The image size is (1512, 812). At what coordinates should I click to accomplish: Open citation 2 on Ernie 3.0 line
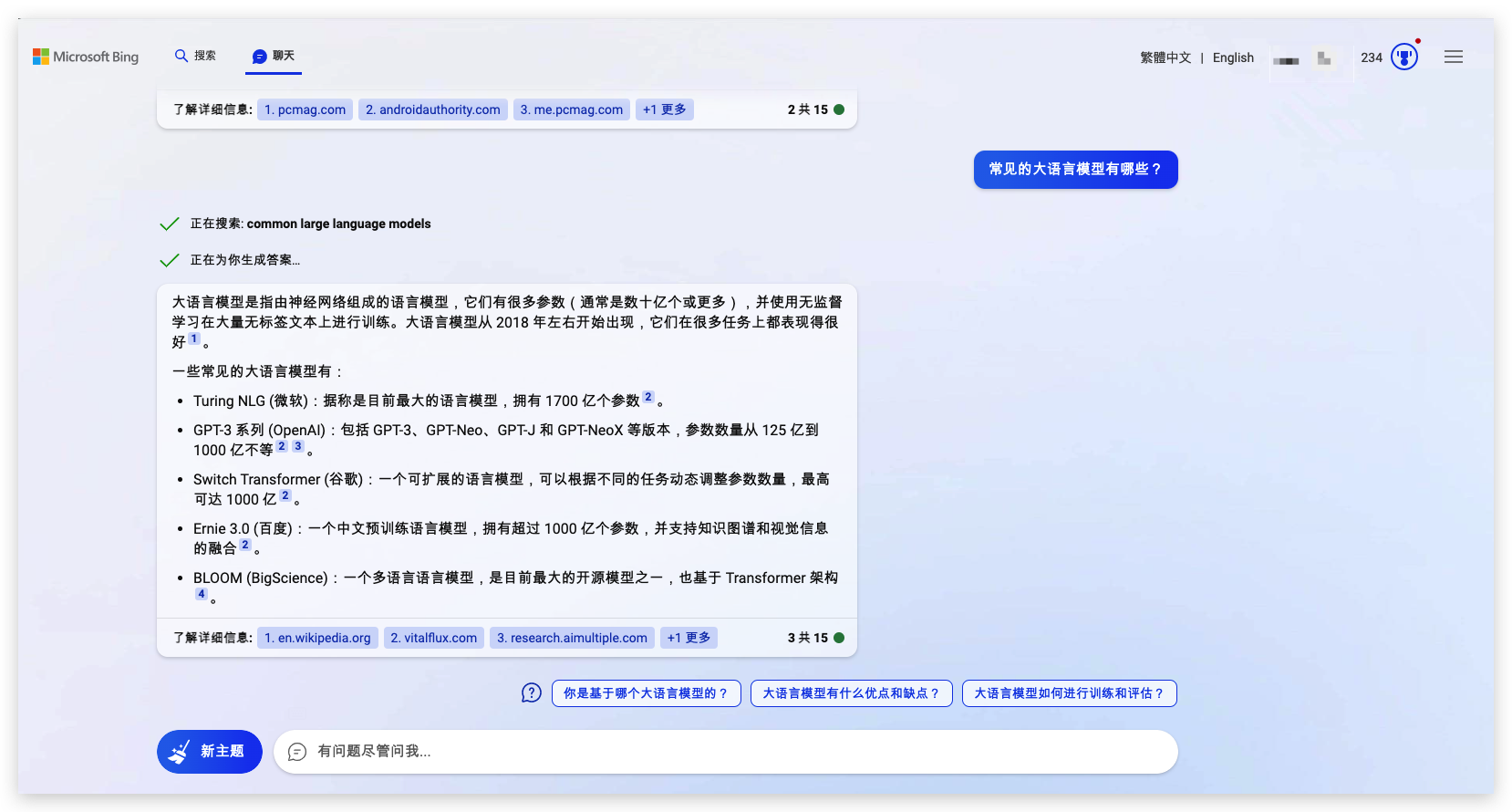(x=244, y=545)
